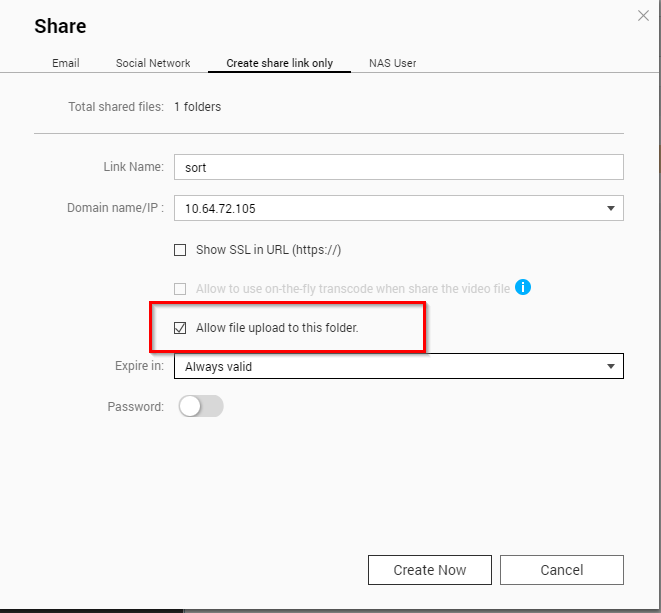Uncheck Allow file upload to this folder
661x613 pixels.
click(180, 327)
